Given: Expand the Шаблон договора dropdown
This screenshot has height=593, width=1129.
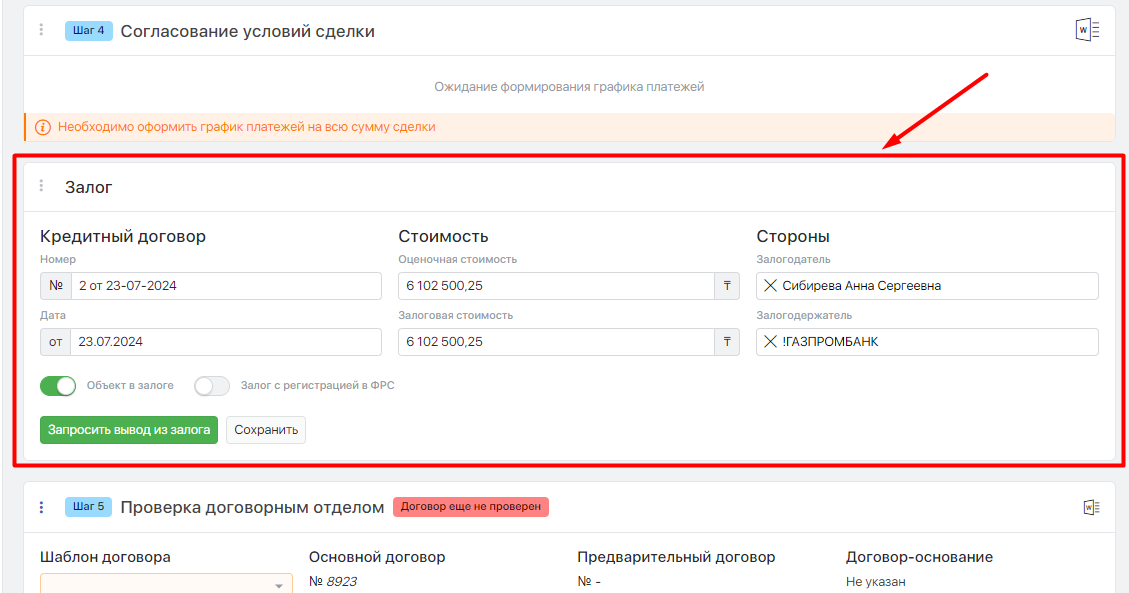Looking at the screenshot, I should click(166, 584).
